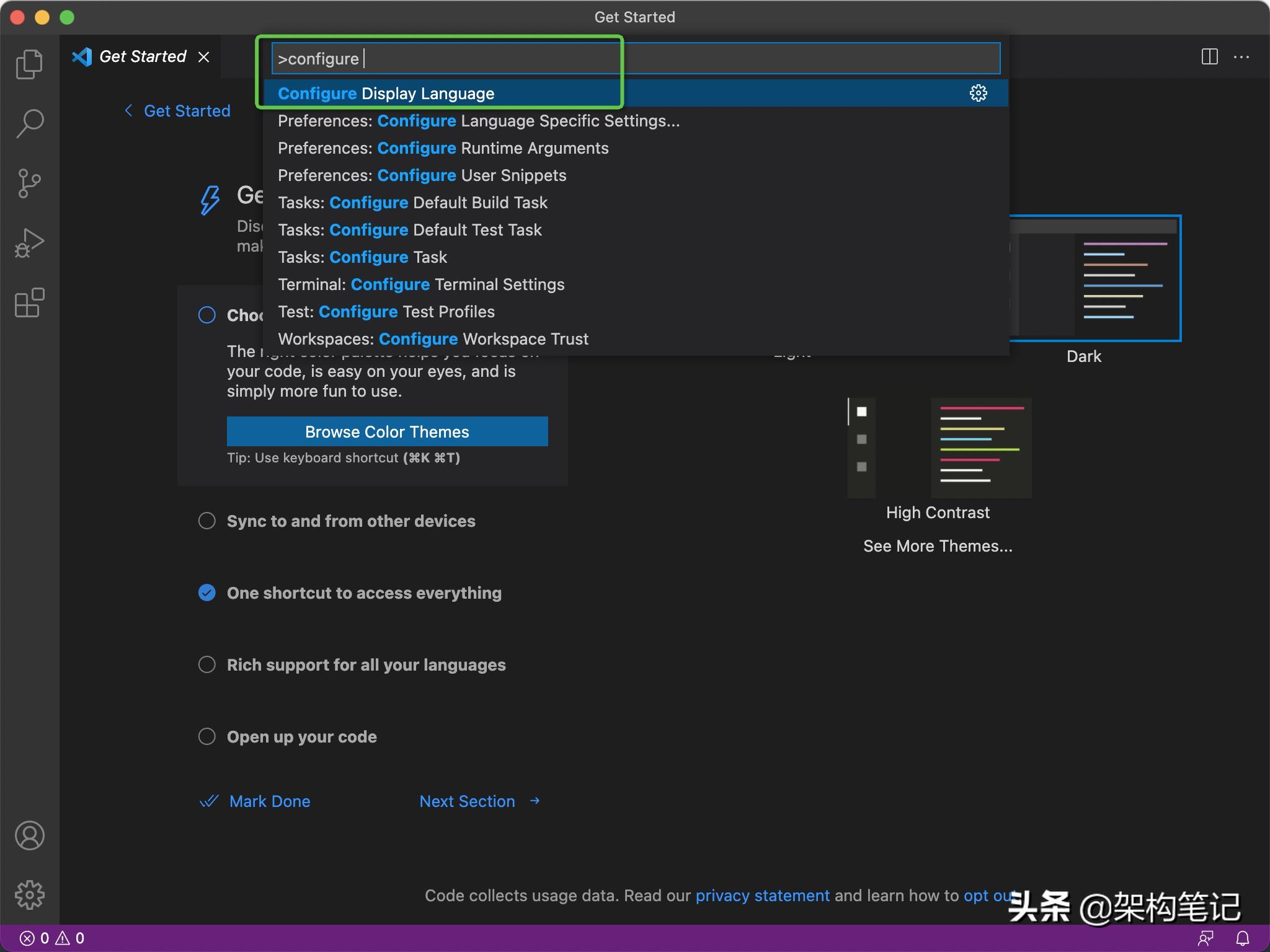This screenshot has height=952, width=1270.
Task: Open the Accounts icon in activity bar
Action: coord(29,835)
